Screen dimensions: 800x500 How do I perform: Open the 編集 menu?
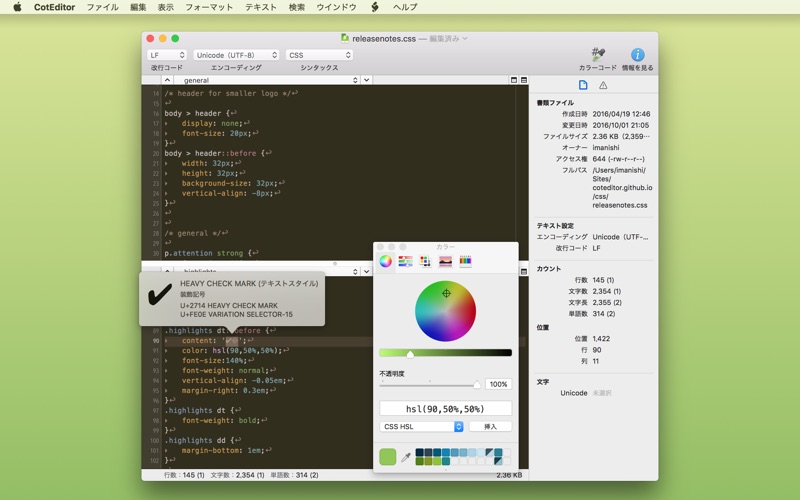[x=138, y=7]
